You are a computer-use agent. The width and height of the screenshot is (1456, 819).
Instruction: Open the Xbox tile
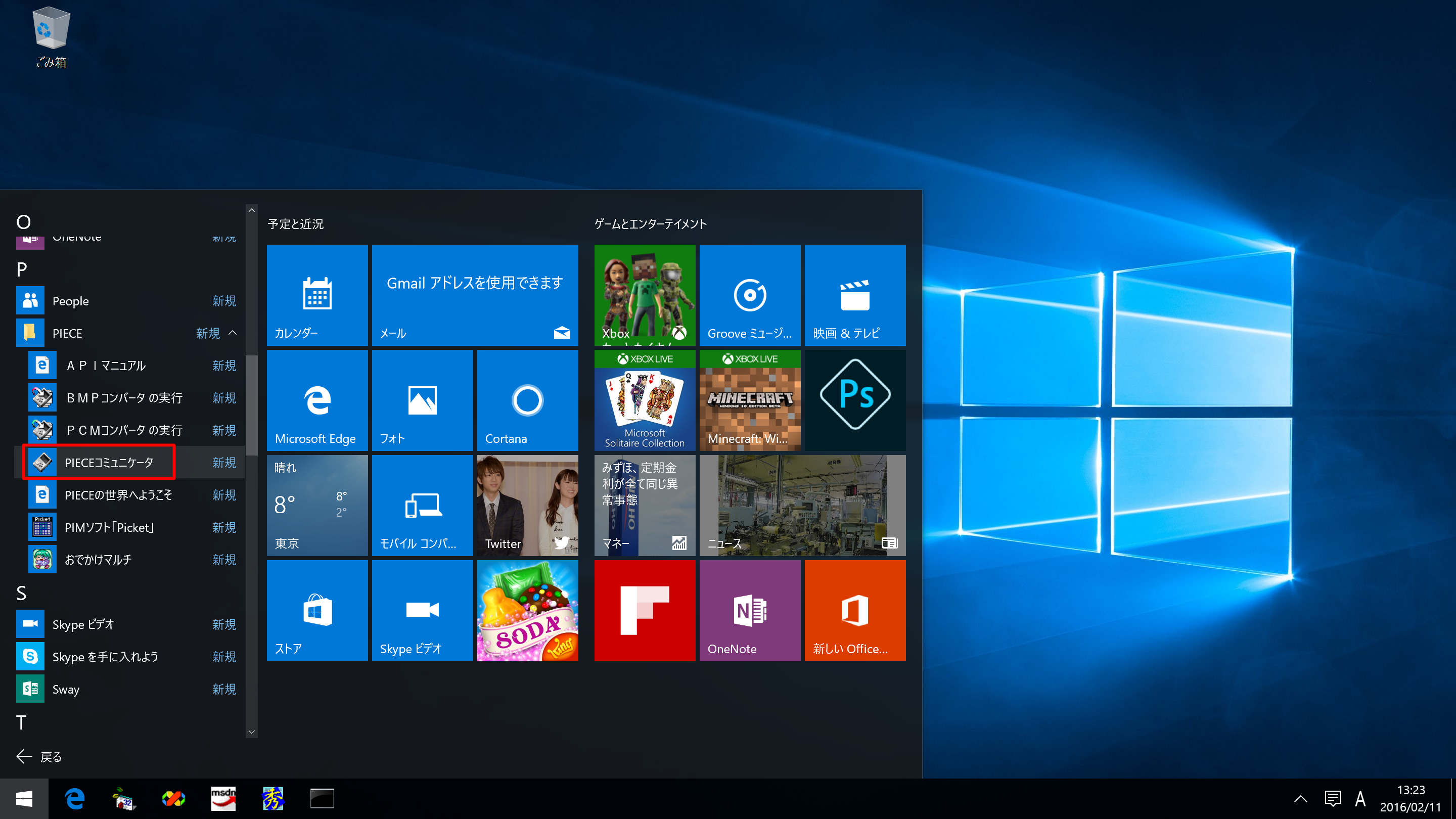pos(645,295)
